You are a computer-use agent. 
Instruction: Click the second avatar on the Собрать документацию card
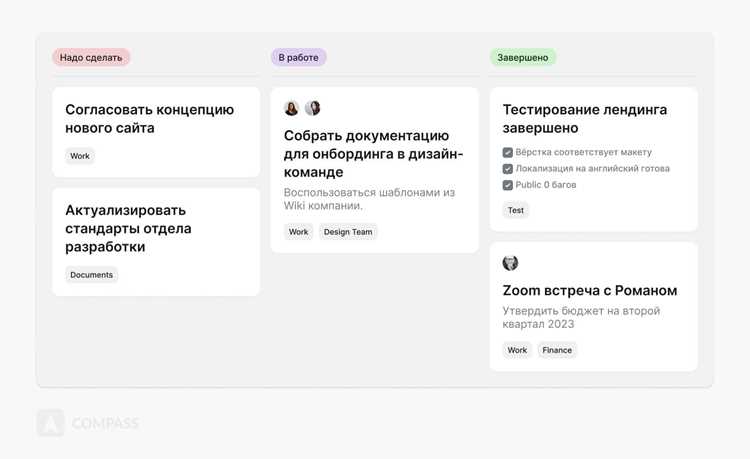312,109
